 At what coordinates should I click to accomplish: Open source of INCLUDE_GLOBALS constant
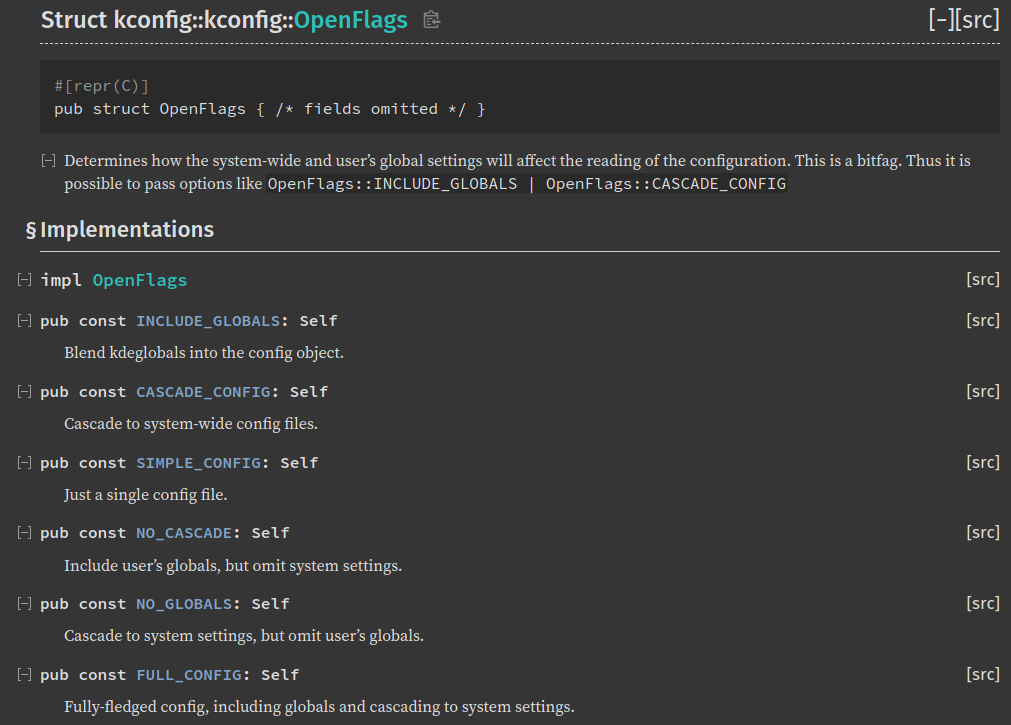(983, 320)
